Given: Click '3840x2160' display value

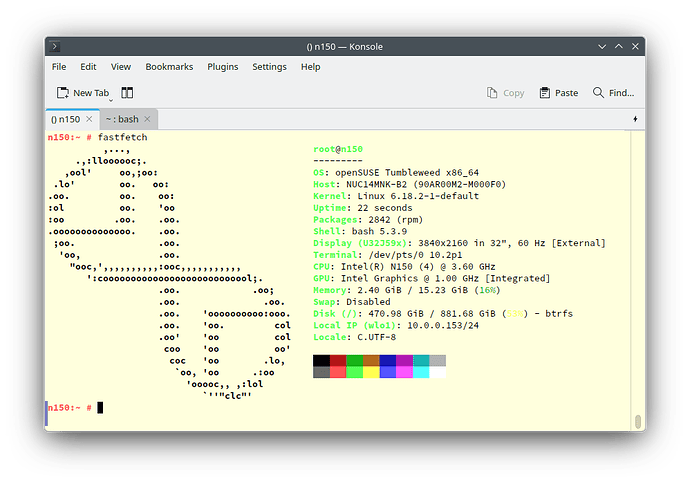Looking at the screenshot, I should (443, 243).
